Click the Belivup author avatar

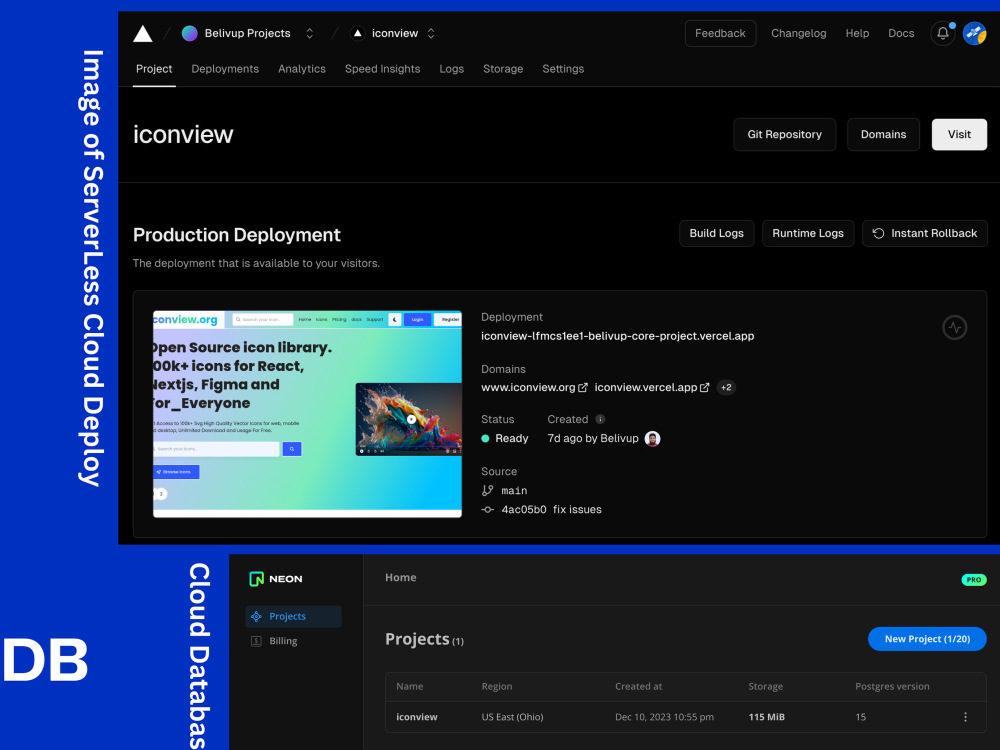[652, 439]
